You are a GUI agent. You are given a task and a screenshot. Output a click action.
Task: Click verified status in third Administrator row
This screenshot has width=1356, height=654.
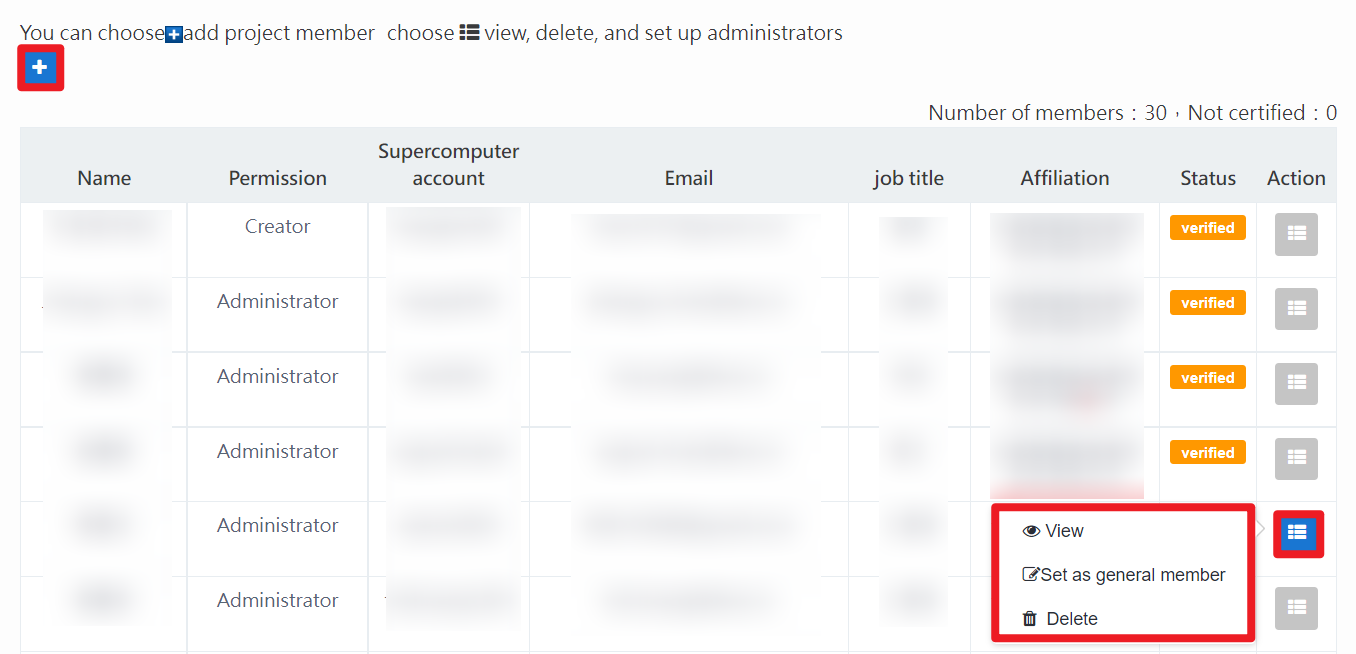[x=1207, y=453]
